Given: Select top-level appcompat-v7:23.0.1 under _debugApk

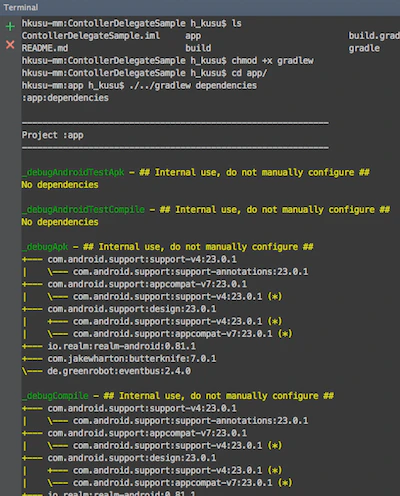Looking at the screenshot, I should (x=147, y=284).
